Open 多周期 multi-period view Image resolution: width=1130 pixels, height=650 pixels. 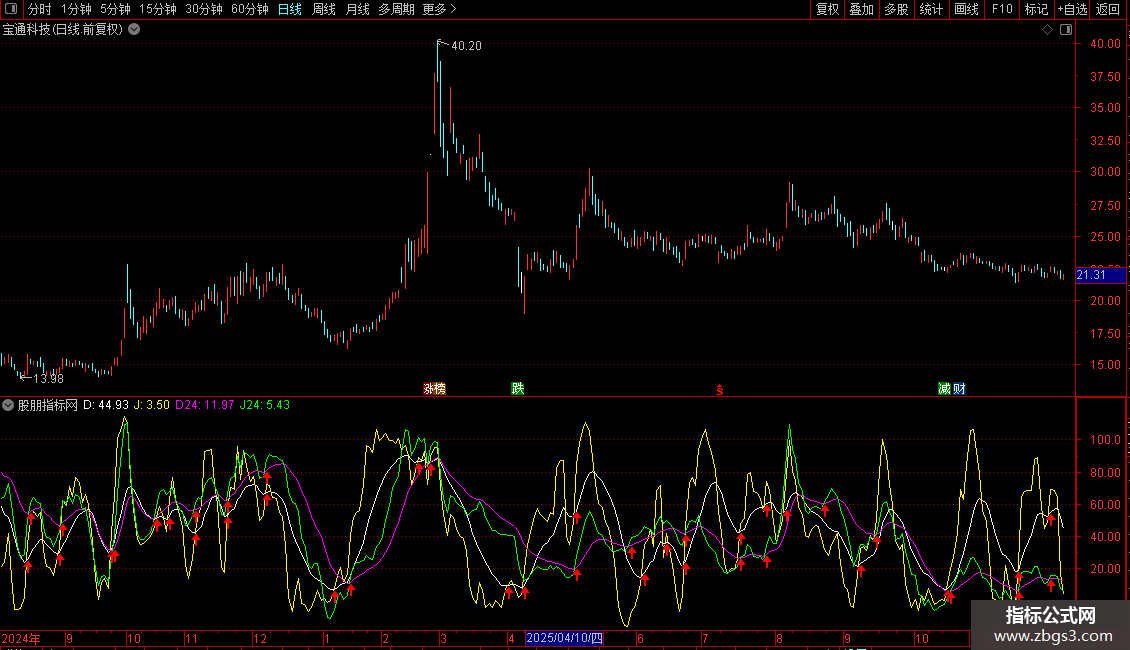tap(396, 9)
